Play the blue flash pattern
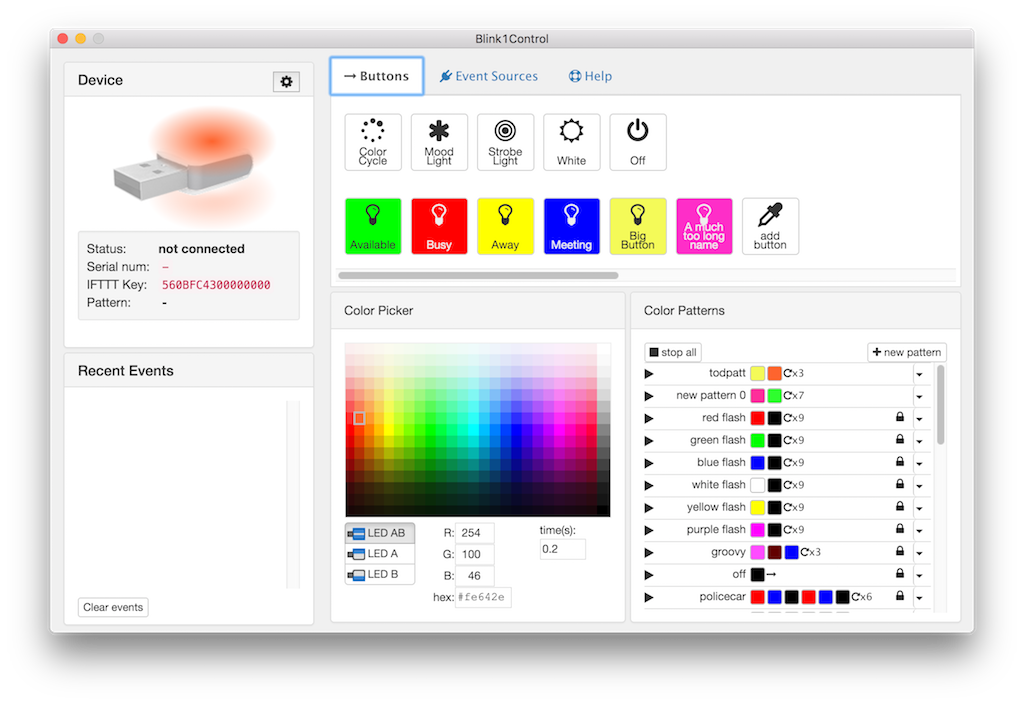This screenshot has height=704, width=1024. [648, 463]
